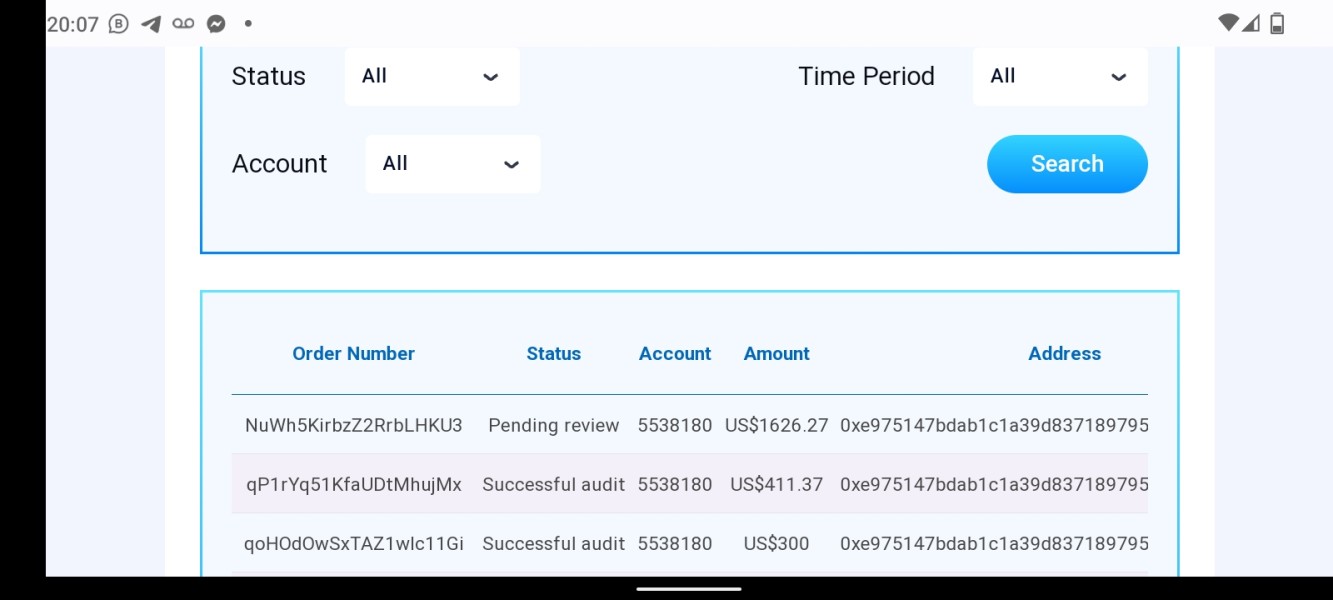Select order qP1rYq51KfaUDtMhujMx

coord(353,485)
